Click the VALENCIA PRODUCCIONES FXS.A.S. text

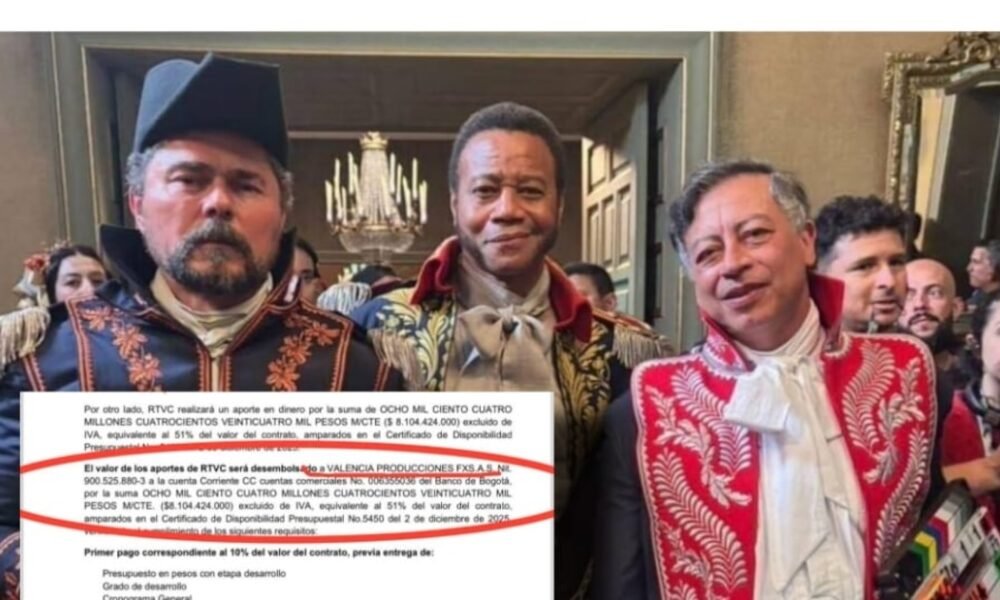click(411, 469)
